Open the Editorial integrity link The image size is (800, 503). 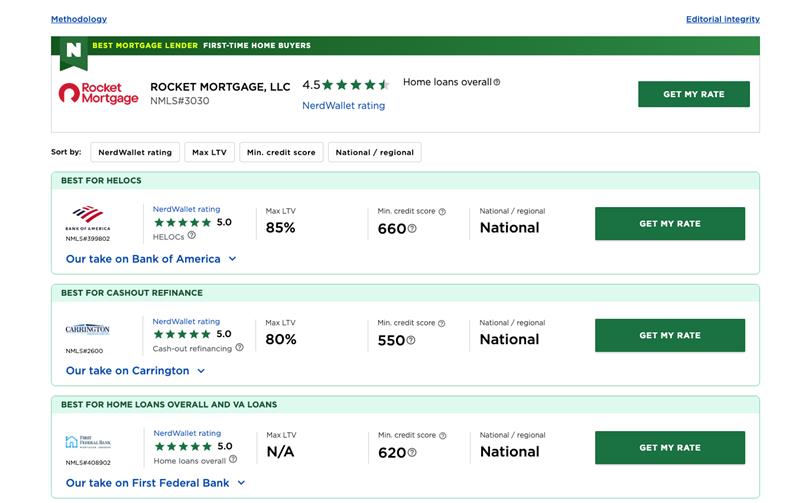point(722,19)
